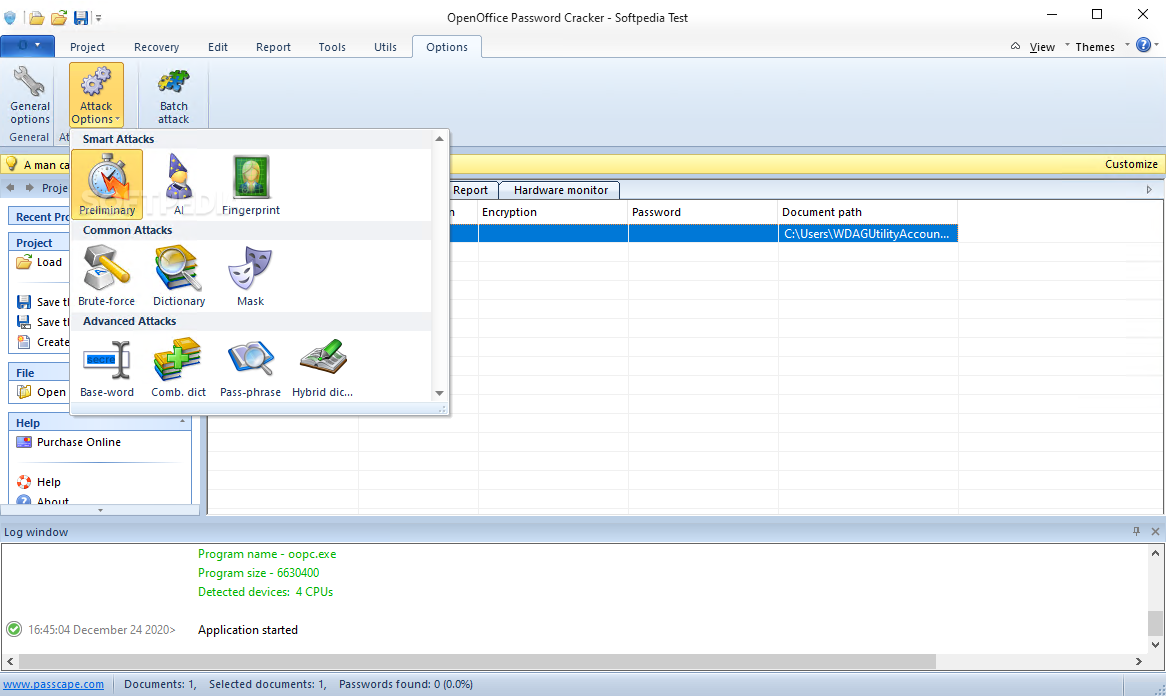Viewport: 1166px width, 696px height.
Task: Click the Password column header
Action: 703,212
